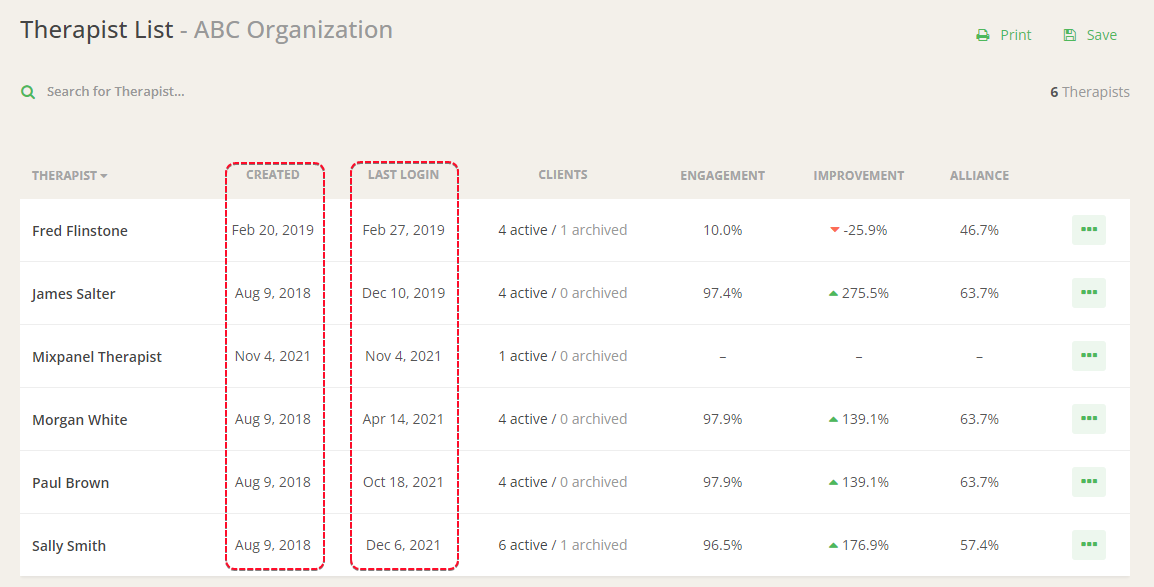Image resolution: width=1154 pixels, height=587 pixels.
Task: Click the Engagement column header
Action: pyautogui.click(x=722, y=176)
